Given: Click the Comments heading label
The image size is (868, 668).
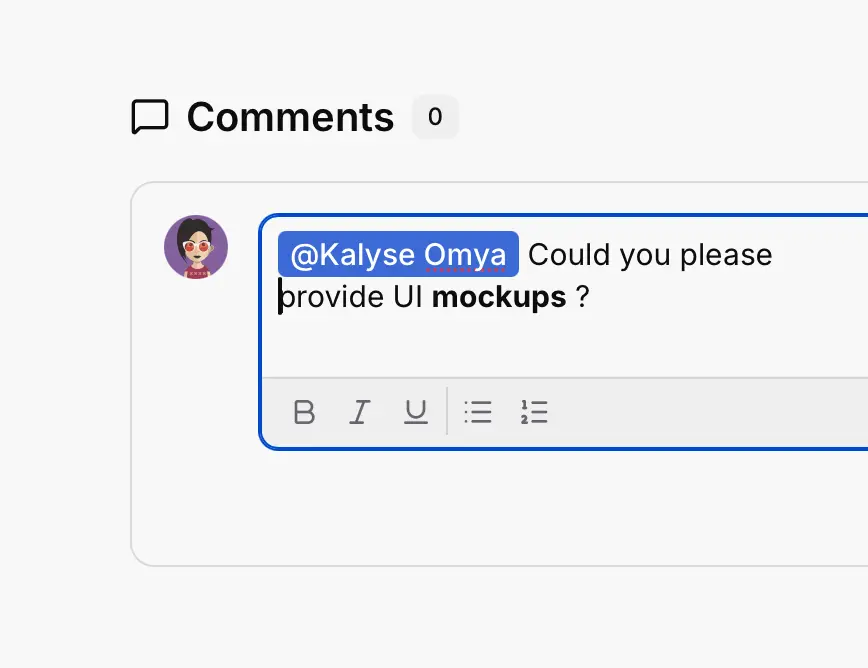Looking at the screenshot, I should click(x=290, y=117).
